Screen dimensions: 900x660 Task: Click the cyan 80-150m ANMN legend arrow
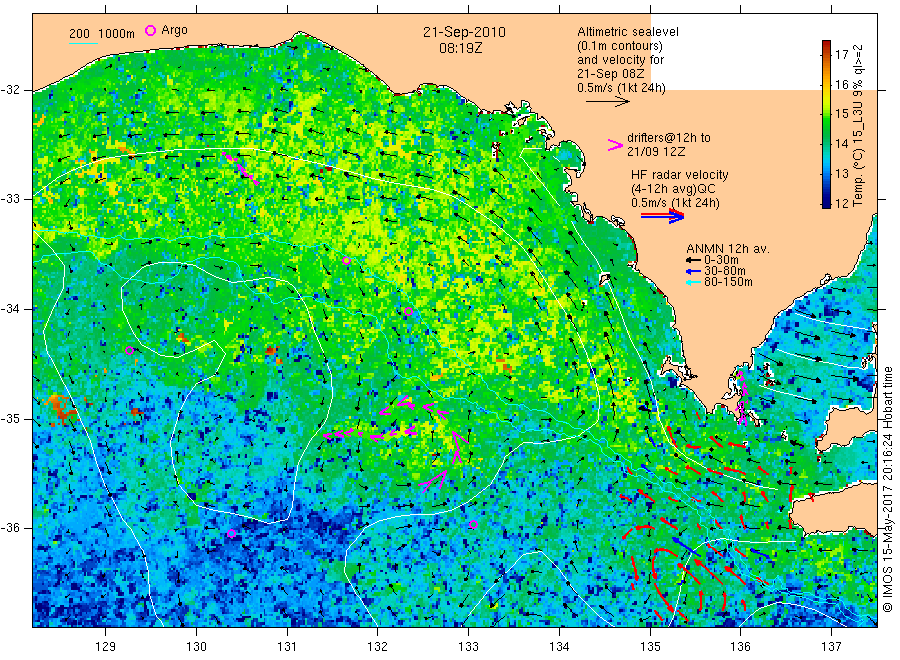[x=693, y=282]
